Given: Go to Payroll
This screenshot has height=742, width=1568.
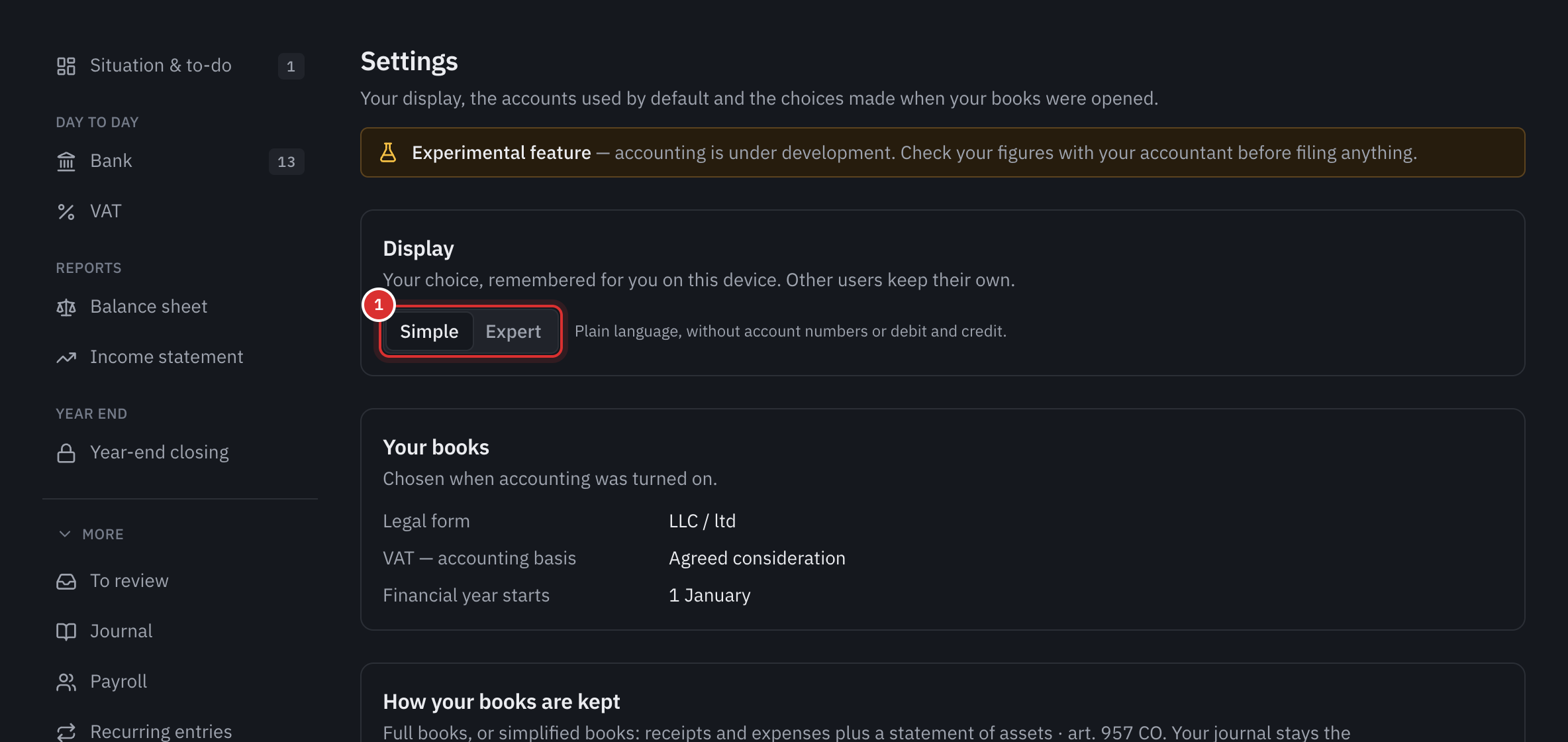Looking at the screenshot, I should pos(180,682).
